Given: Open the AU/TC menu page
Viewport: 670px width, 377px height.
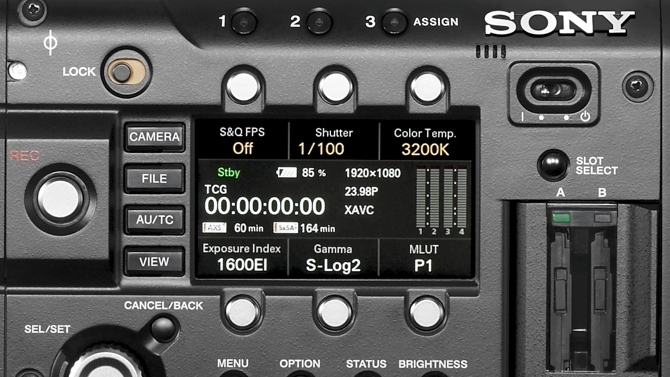Looking at the screenshot, I should [x=154, y=220].
